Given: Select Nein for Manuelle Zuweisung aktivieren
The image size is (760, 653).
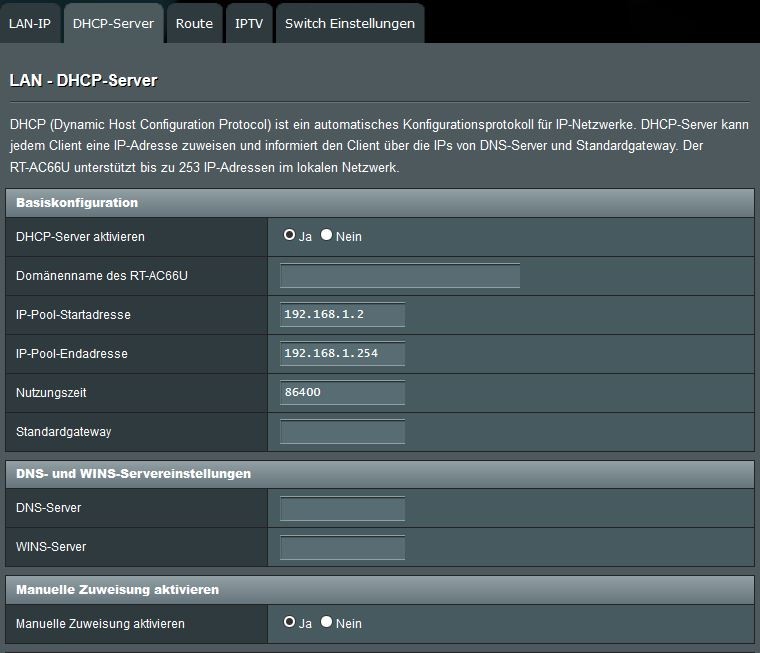Looking at the screenshot, I should coord(327,622).
